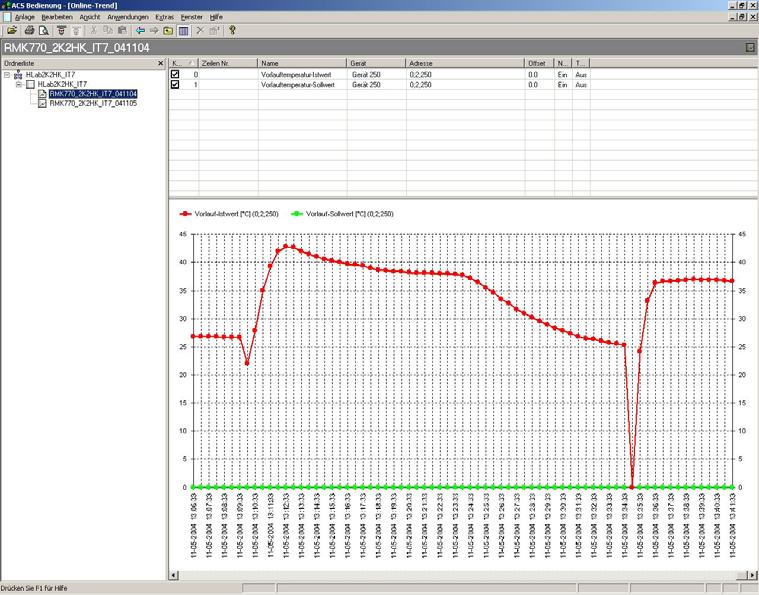Viewport: 759px width, 595px height.
Task: Select root node HLab2K2HK_IT7 label
Action: pyautogui.click(x=50, y=75)
